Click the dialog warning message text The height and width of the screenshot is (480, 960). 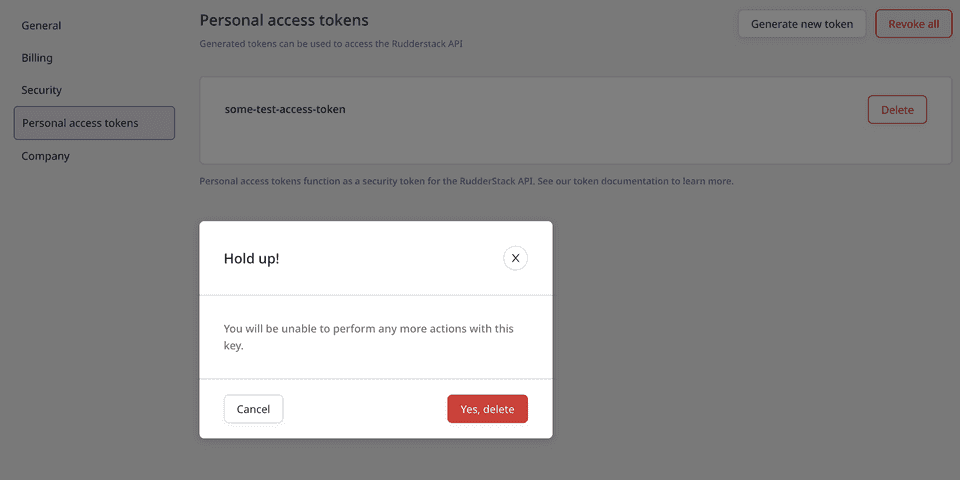[370, 337]
